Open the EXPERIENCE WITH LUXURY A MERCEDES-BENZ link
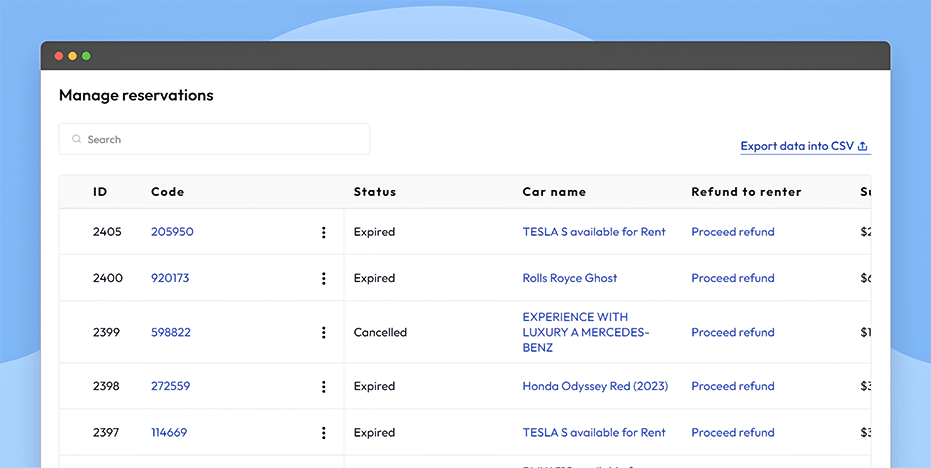931x468 pixels. point(586,332)
